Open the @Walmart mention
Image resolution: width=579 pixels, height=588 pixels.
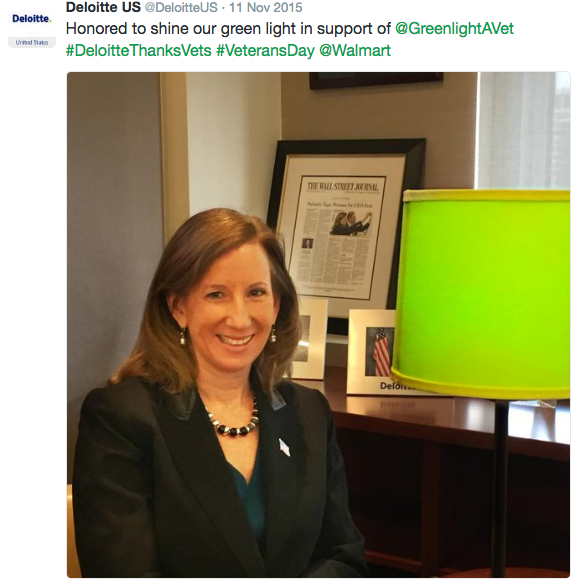pos(355,51)
